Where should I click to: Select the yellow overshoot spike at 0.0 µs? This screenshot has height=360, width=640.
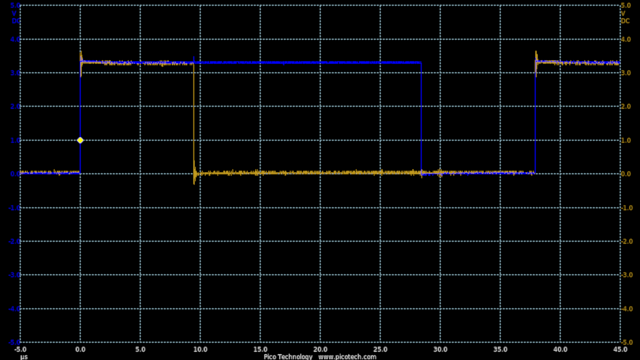click(x=81, y=56)
